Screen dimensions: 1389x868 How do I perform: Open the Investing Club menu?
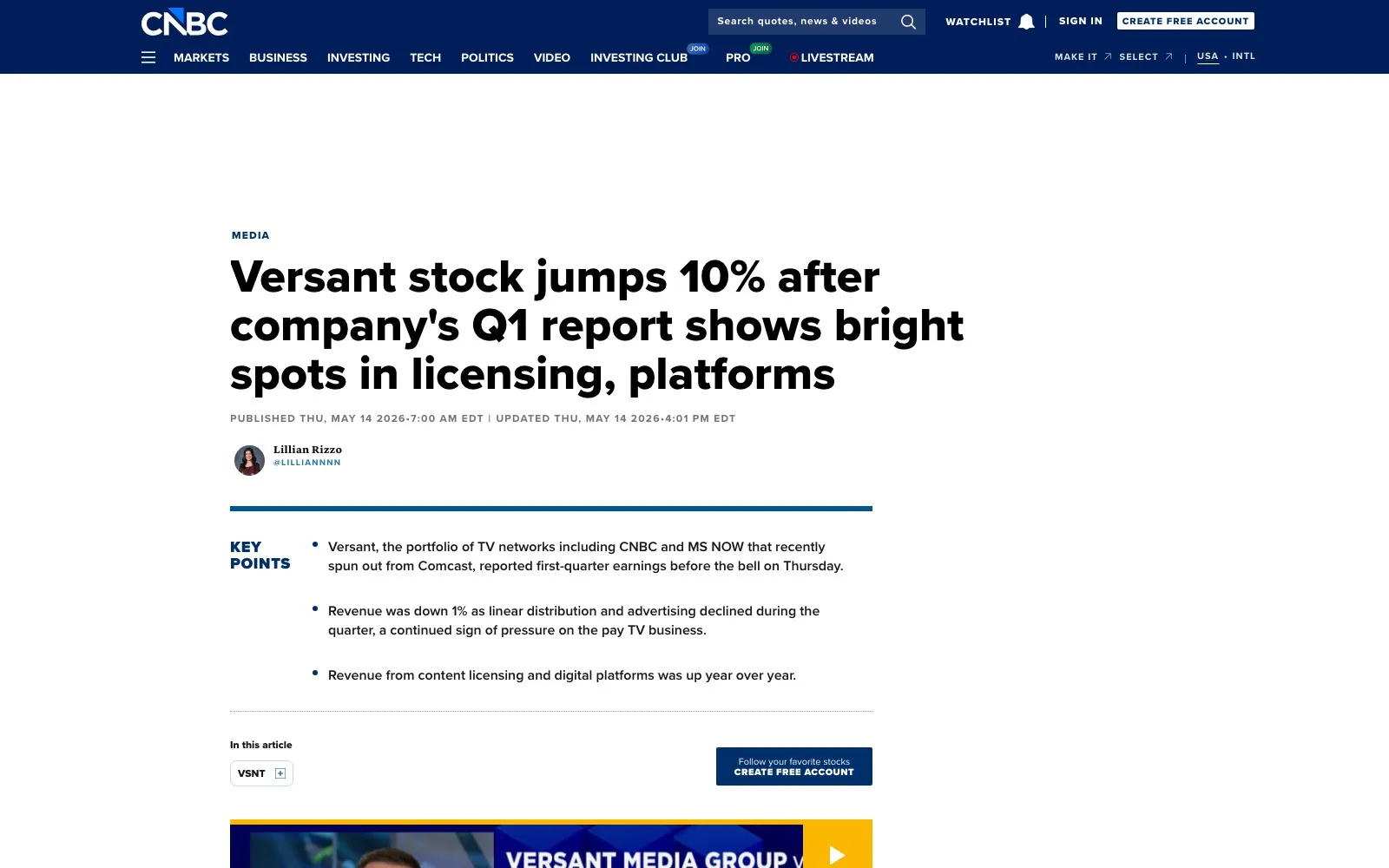(639, 57)
